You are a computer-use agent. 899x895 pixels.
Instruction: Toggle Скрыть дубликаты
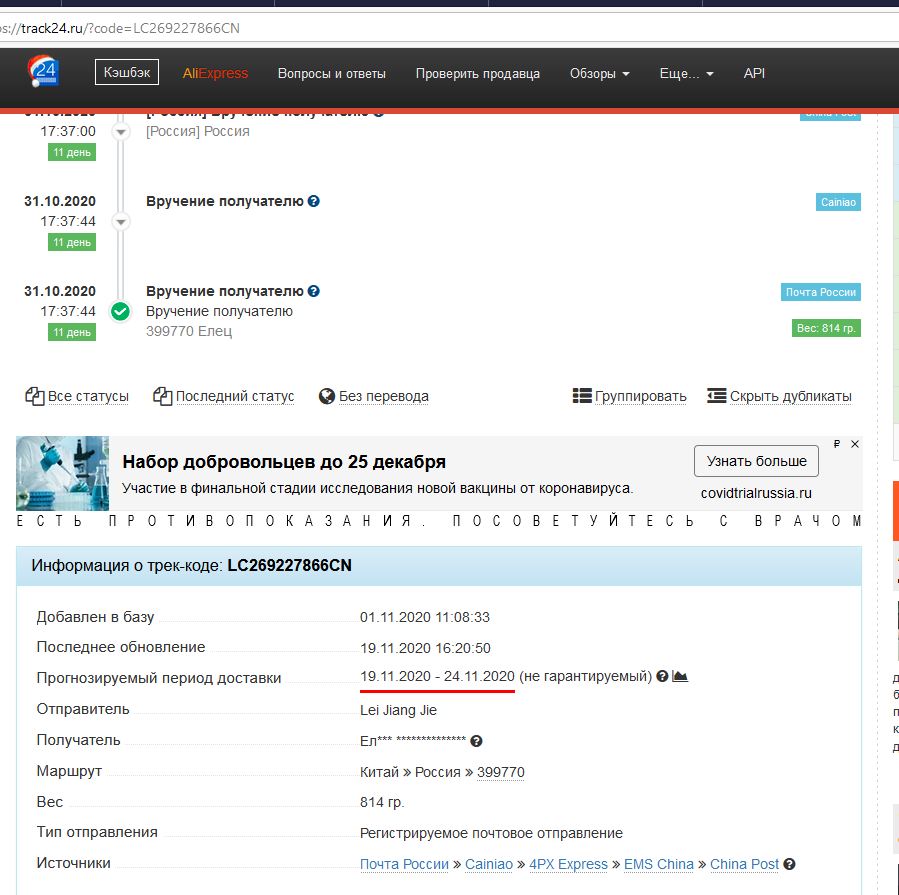[x=791, y=396]
